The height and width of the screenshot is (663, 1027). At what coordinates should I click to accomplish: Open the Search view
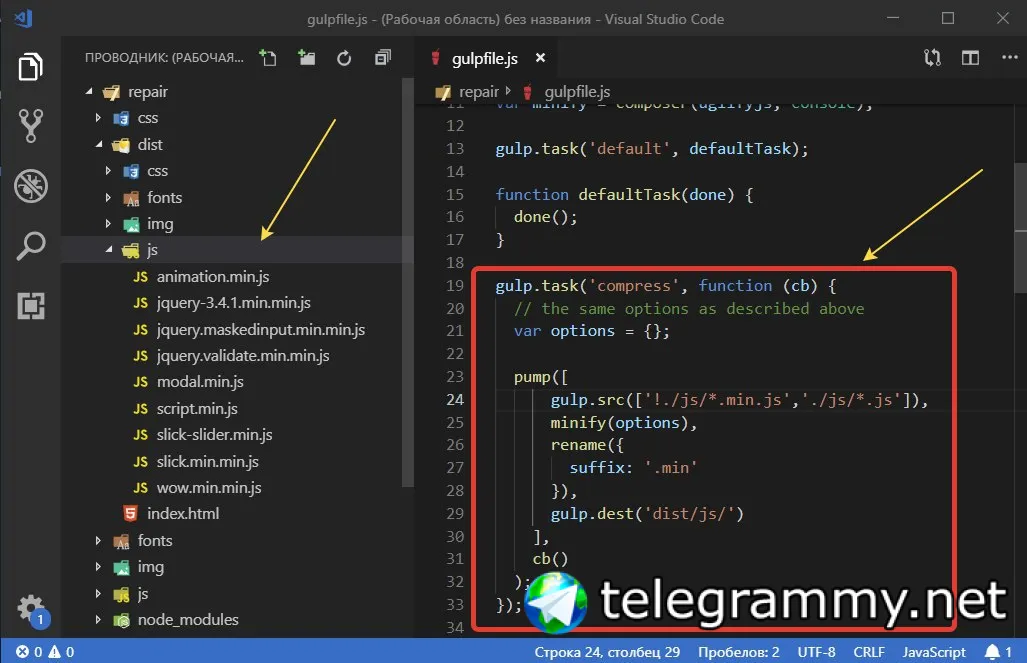(30, 246)
